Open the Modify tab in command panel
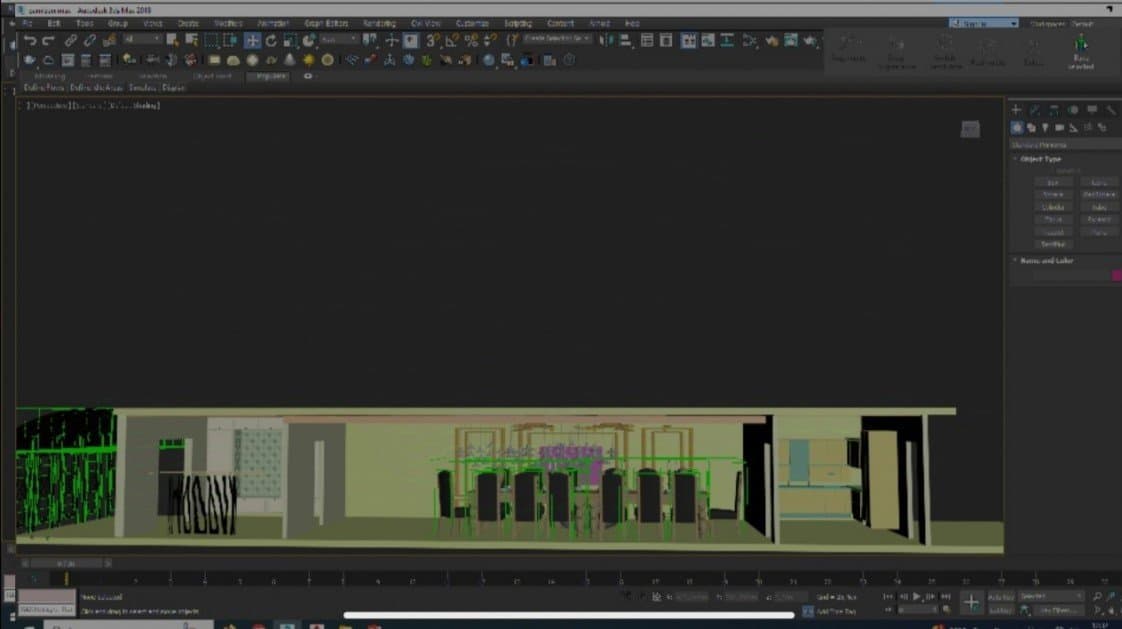 [x=1035, y=109]
